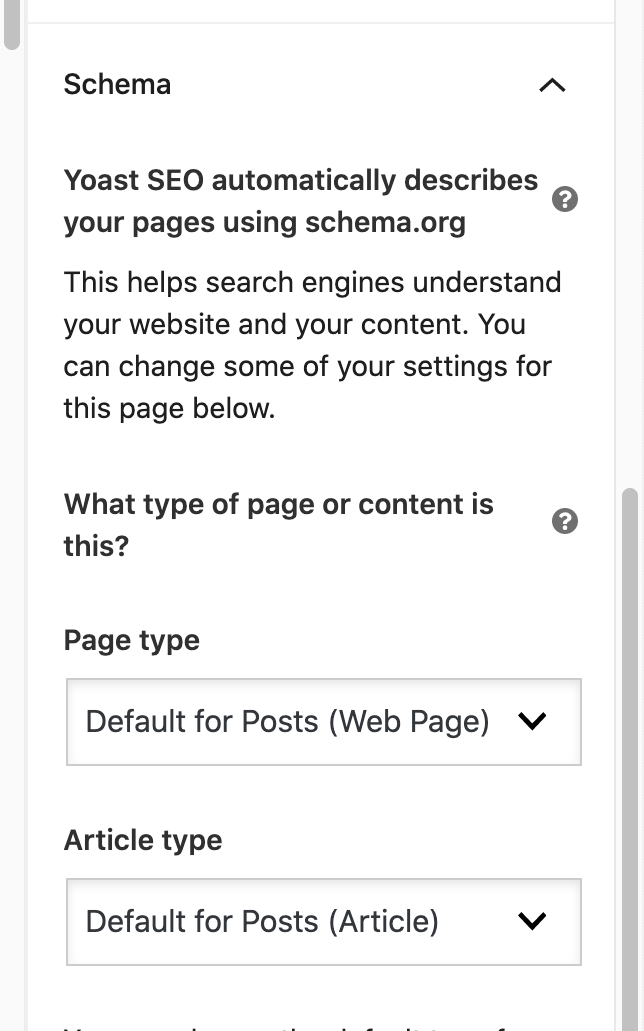Click help icon beside schema.org heading

[x=565, y=200]
